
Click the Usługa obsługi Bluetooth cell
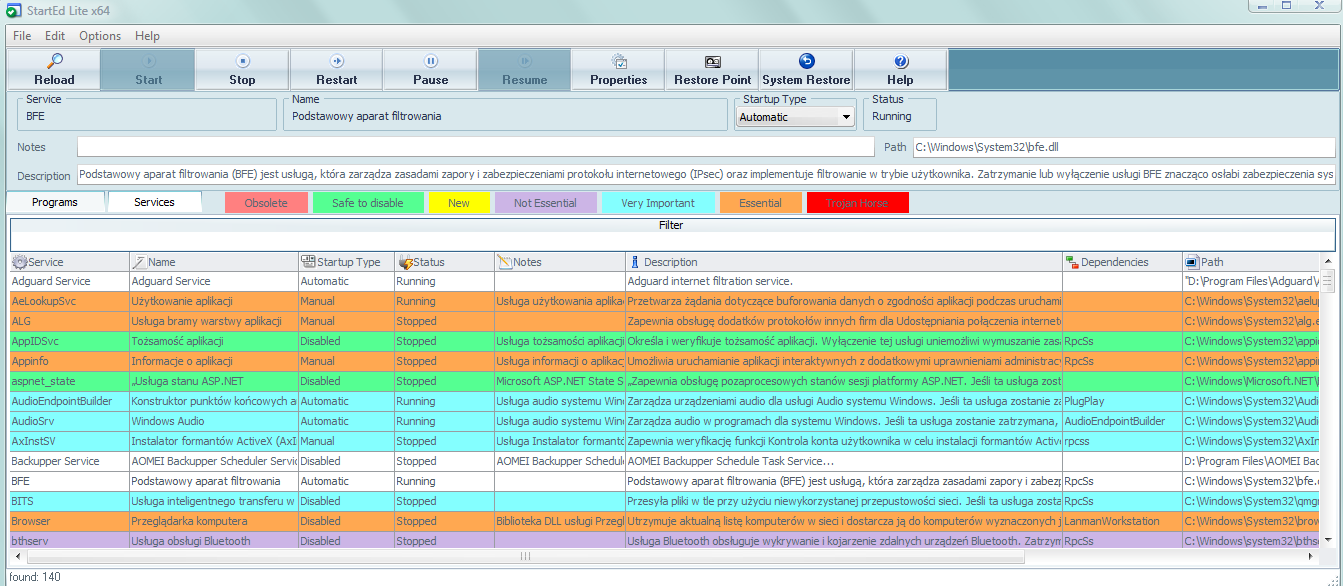[x=214, y=541]
